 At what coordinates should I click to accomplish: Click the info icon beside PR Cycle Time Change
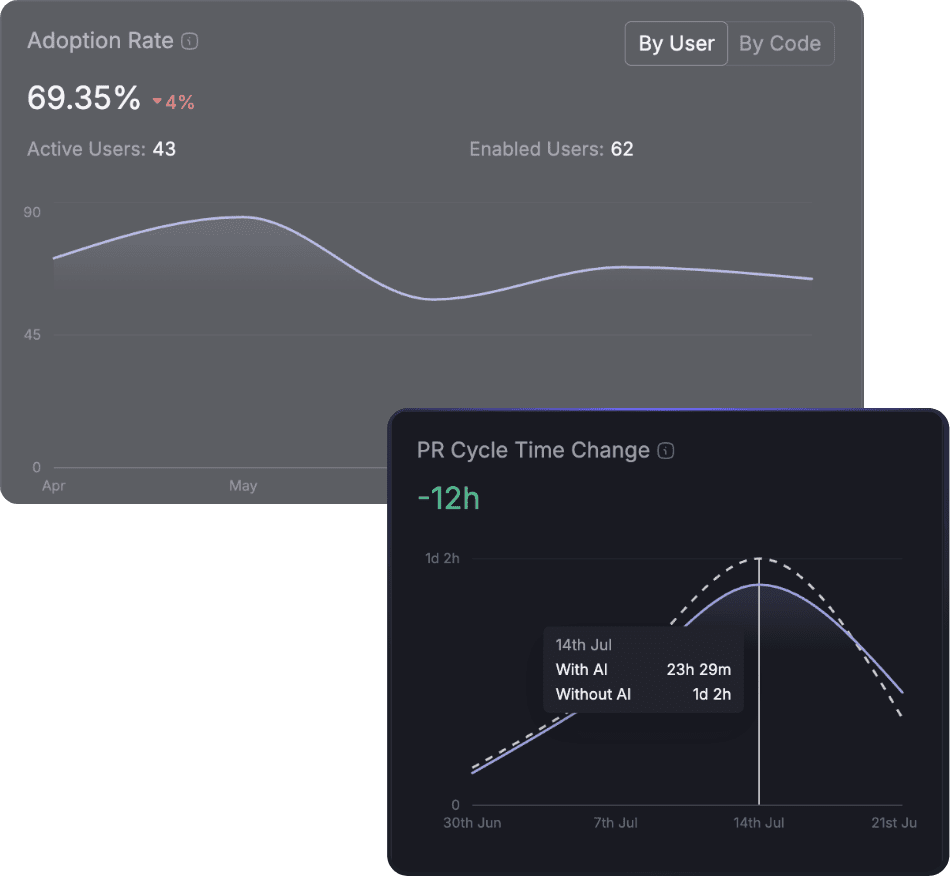[x=666, y=451]
